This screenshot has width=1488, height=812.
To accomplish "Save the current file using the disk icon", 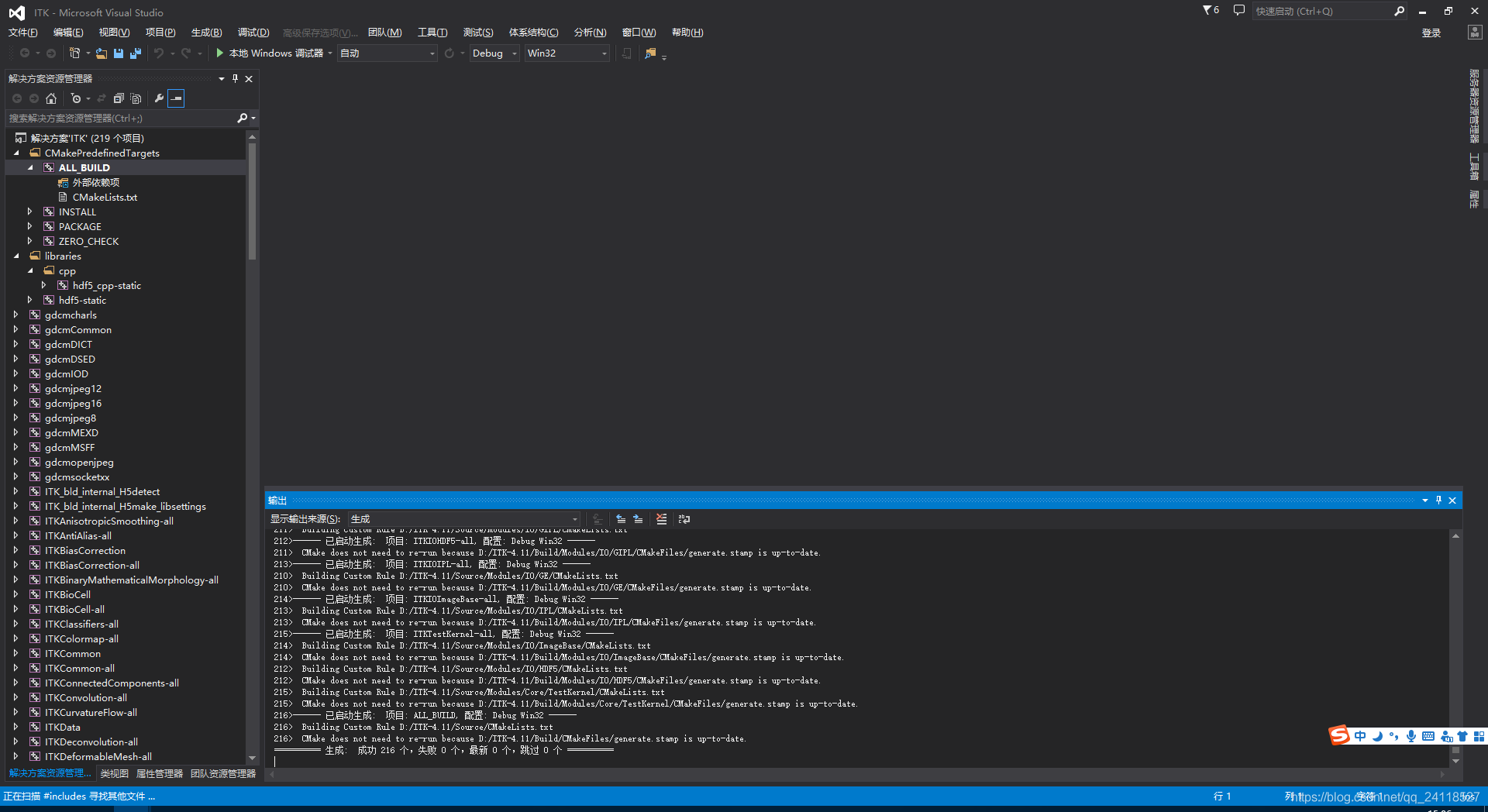I will pyautogui.click(x=119, y=53).
